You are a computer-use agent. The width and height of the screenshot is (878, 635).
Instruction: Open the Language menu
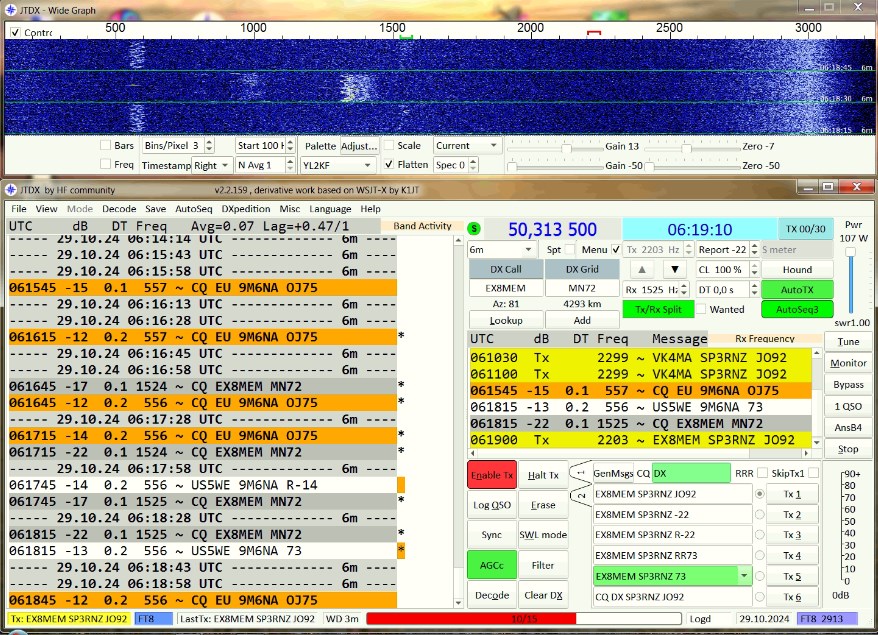[x=330, y=208]
